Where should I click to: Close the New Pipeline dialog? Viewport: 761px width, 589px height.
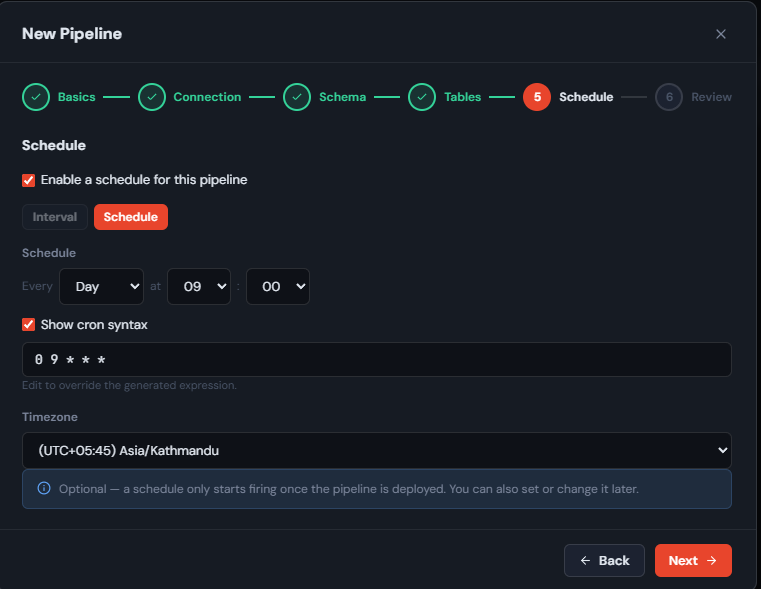click(x=721, y=34)
